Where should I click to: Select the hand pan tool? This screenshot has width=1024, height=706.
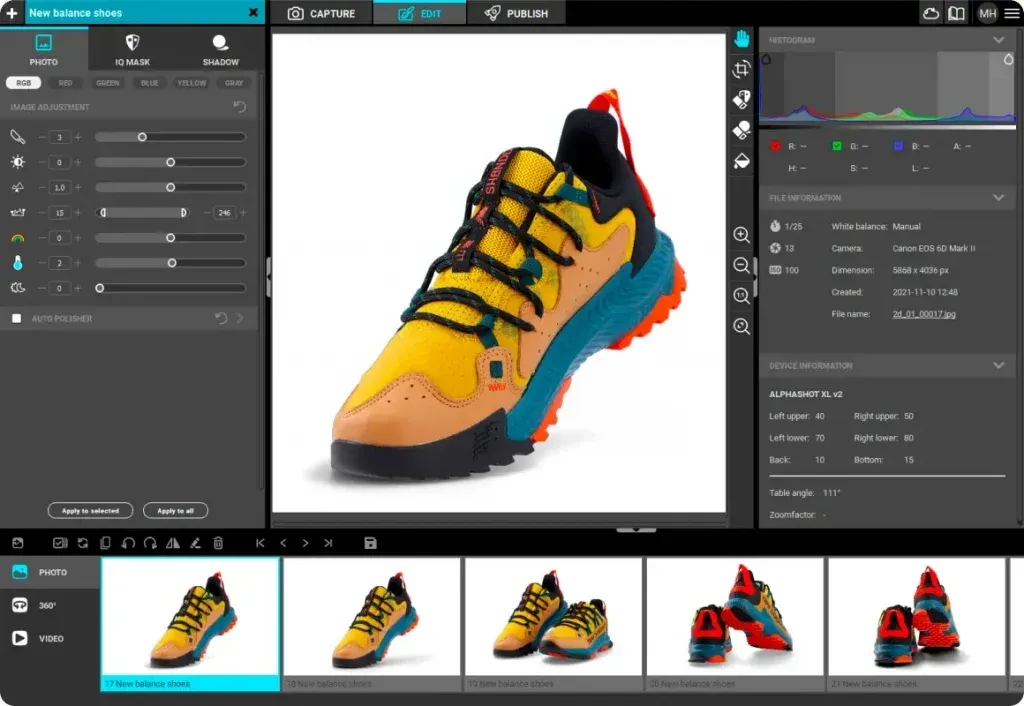741,39
